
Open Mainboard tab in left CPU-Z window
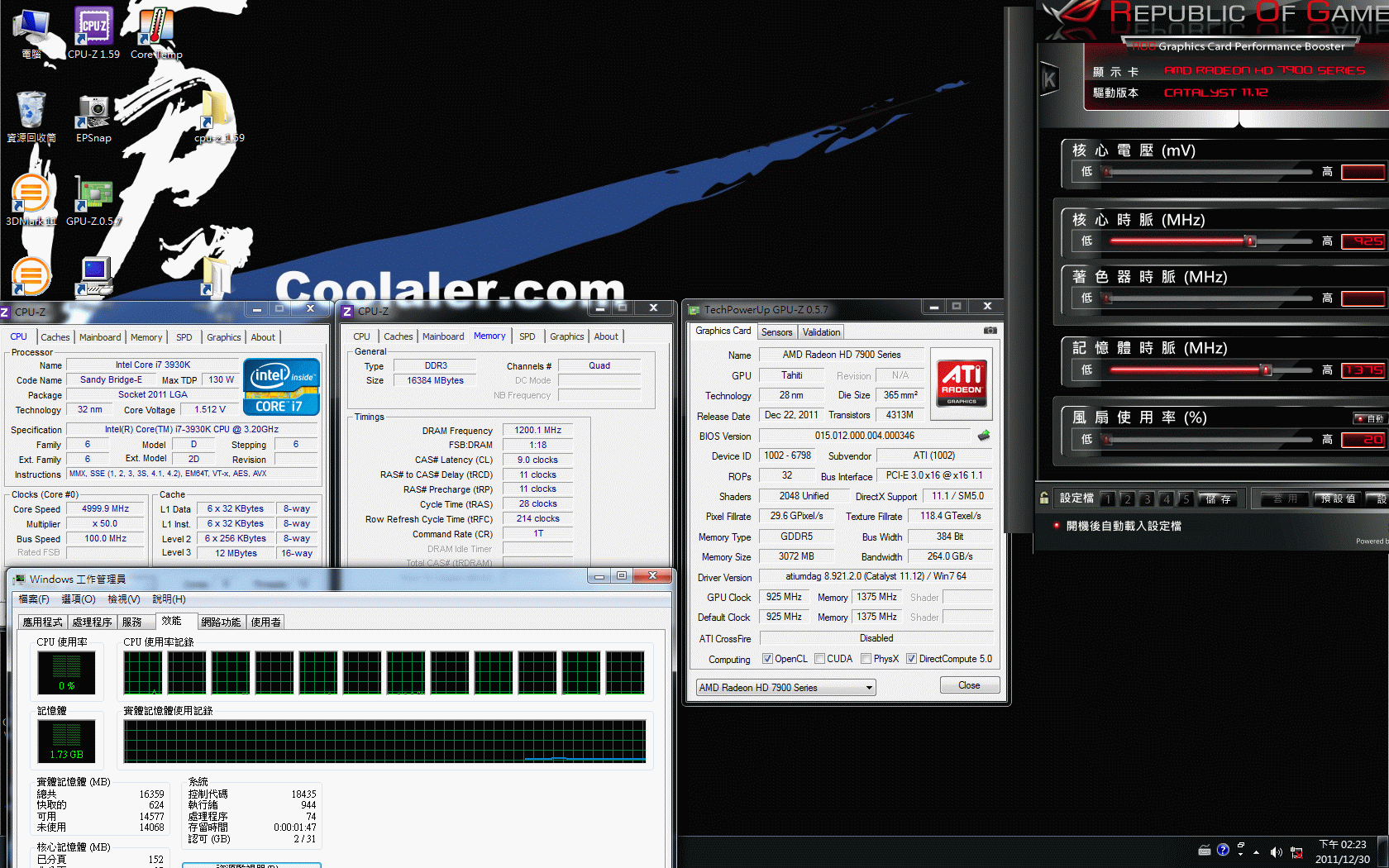(100, 337)
